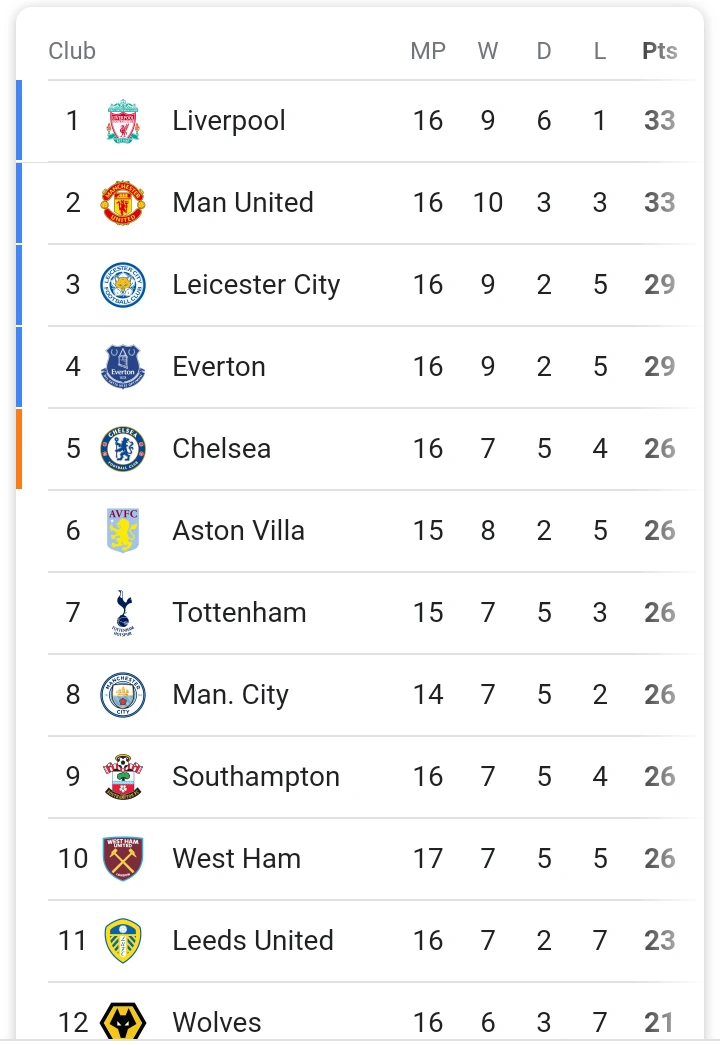The height and width of the screenshot is (1045, 720).
Task: Click the Man United club crest
Action: (x=123, y=203)
